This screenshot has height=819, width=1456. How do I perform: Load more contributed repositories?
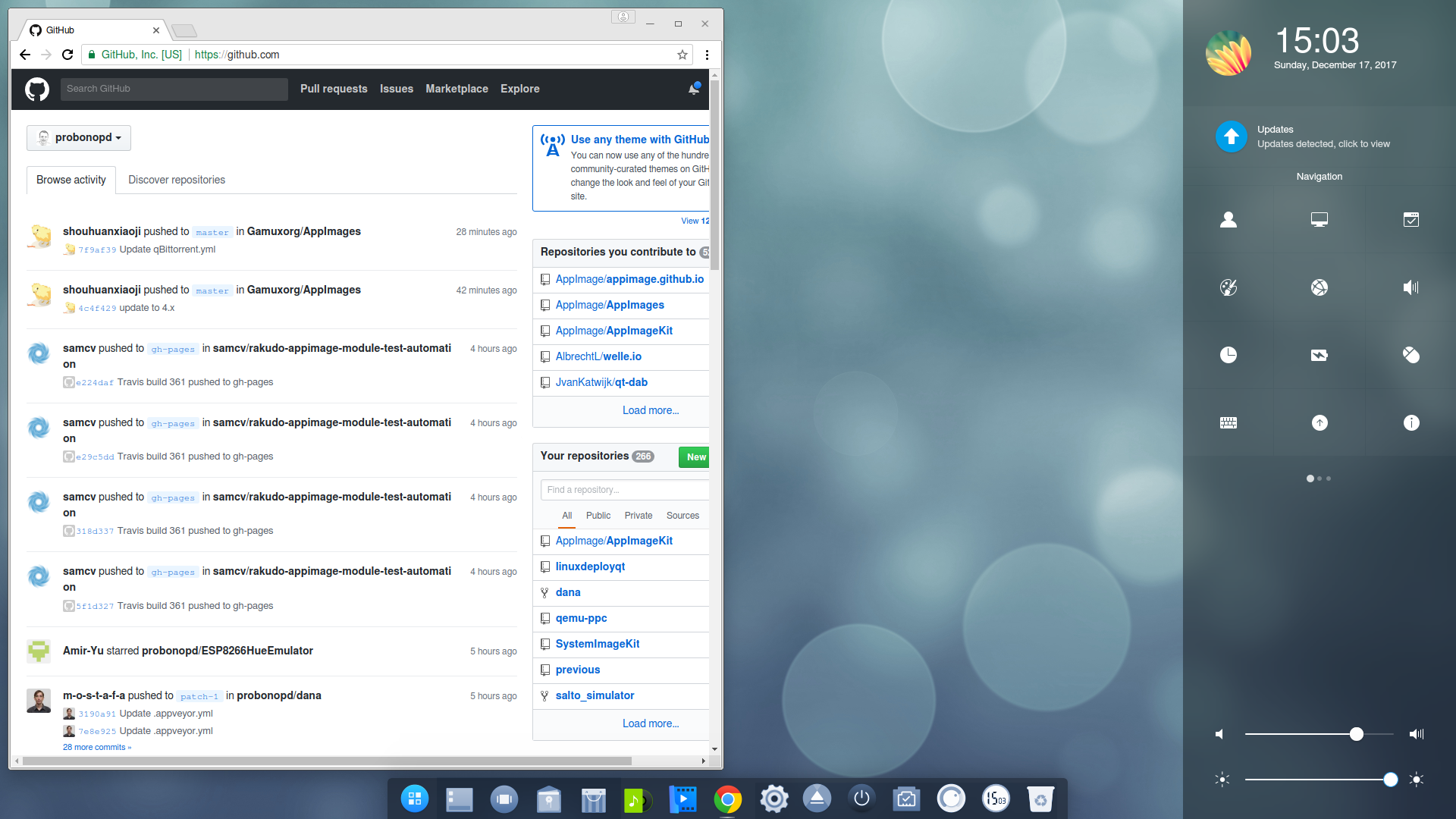(651, 410)
